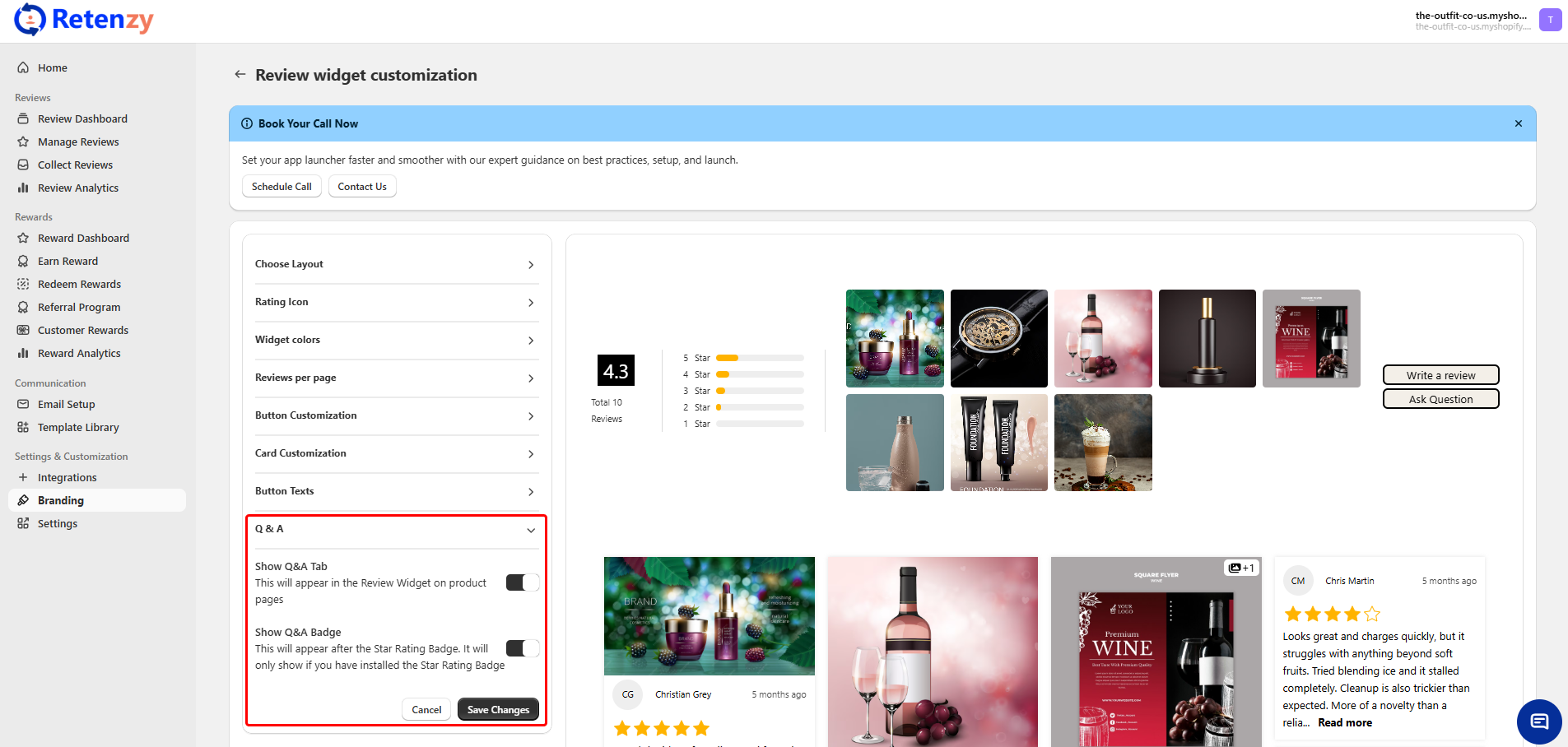The image size is (1568, 747).
Task: Disable the Show Q&A Badge switch
Action: [522, 648]
